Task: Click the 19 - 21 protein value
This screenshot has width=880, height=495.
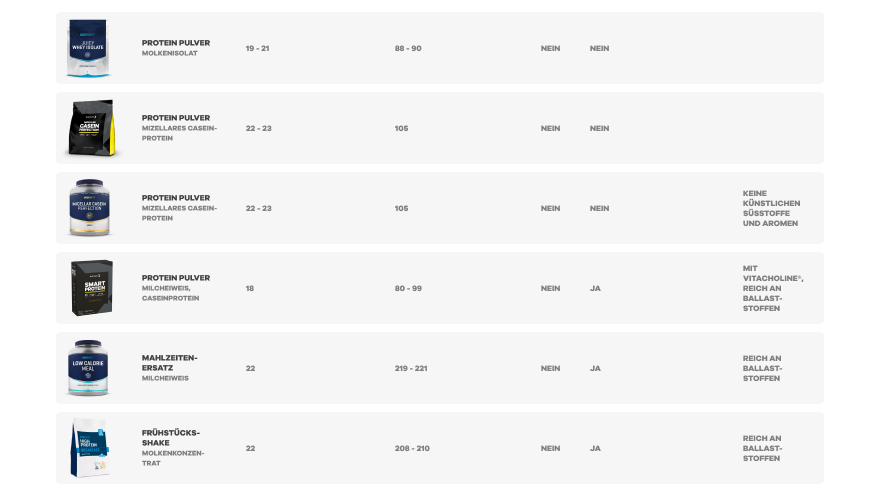Action: pos(257,48)
